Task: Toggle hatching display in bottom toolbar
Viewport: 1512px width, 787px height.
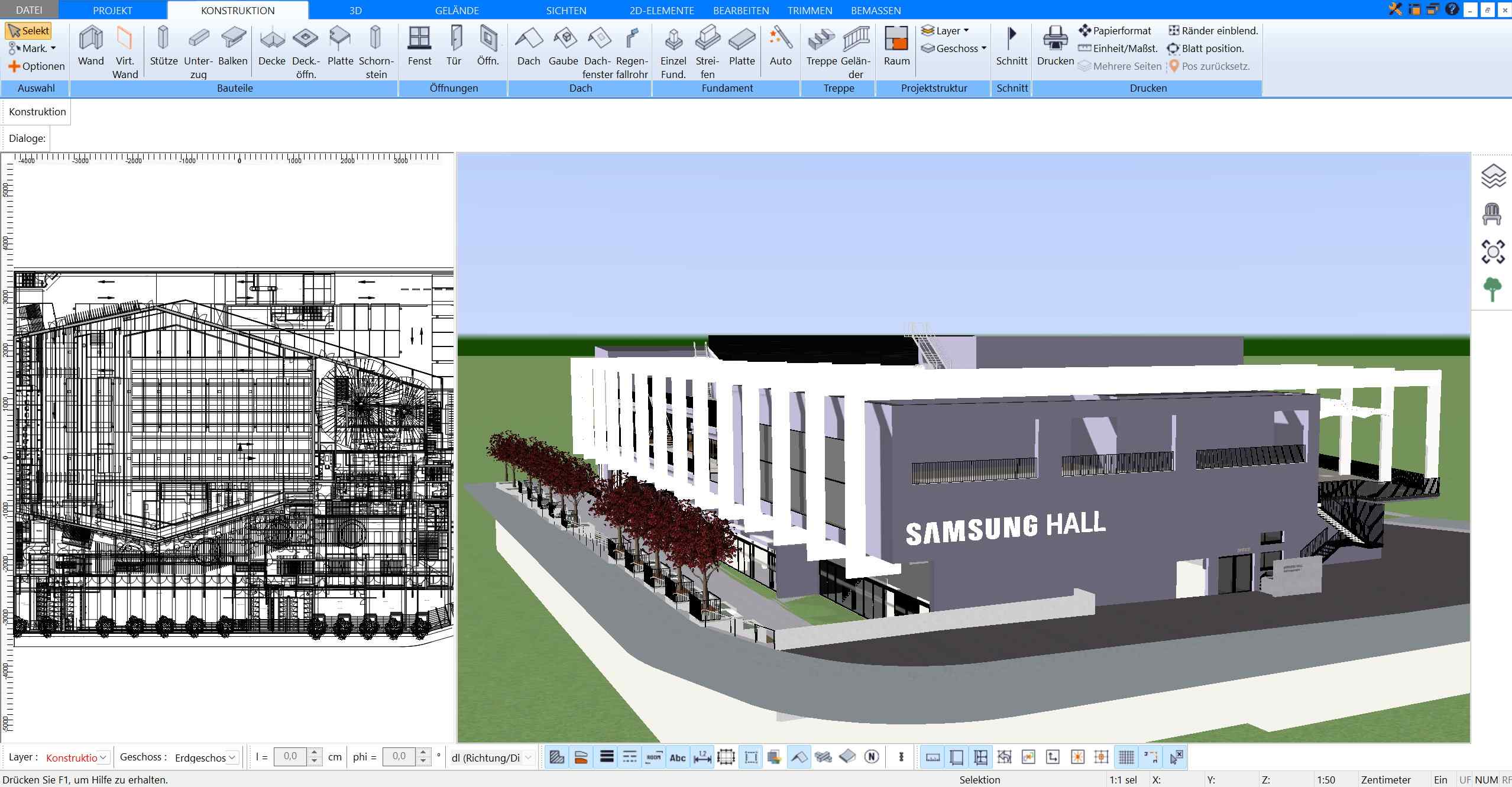Action: click(x=556, y=757)
